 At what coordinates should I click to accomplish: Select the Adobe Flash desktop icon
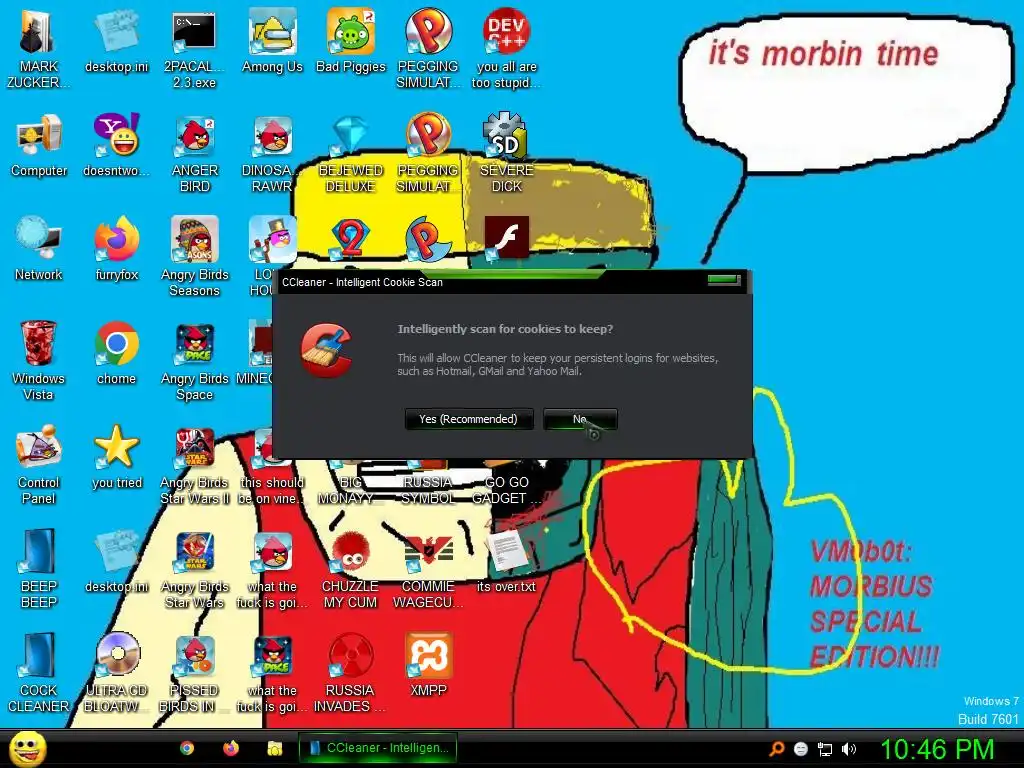[506, 238]
